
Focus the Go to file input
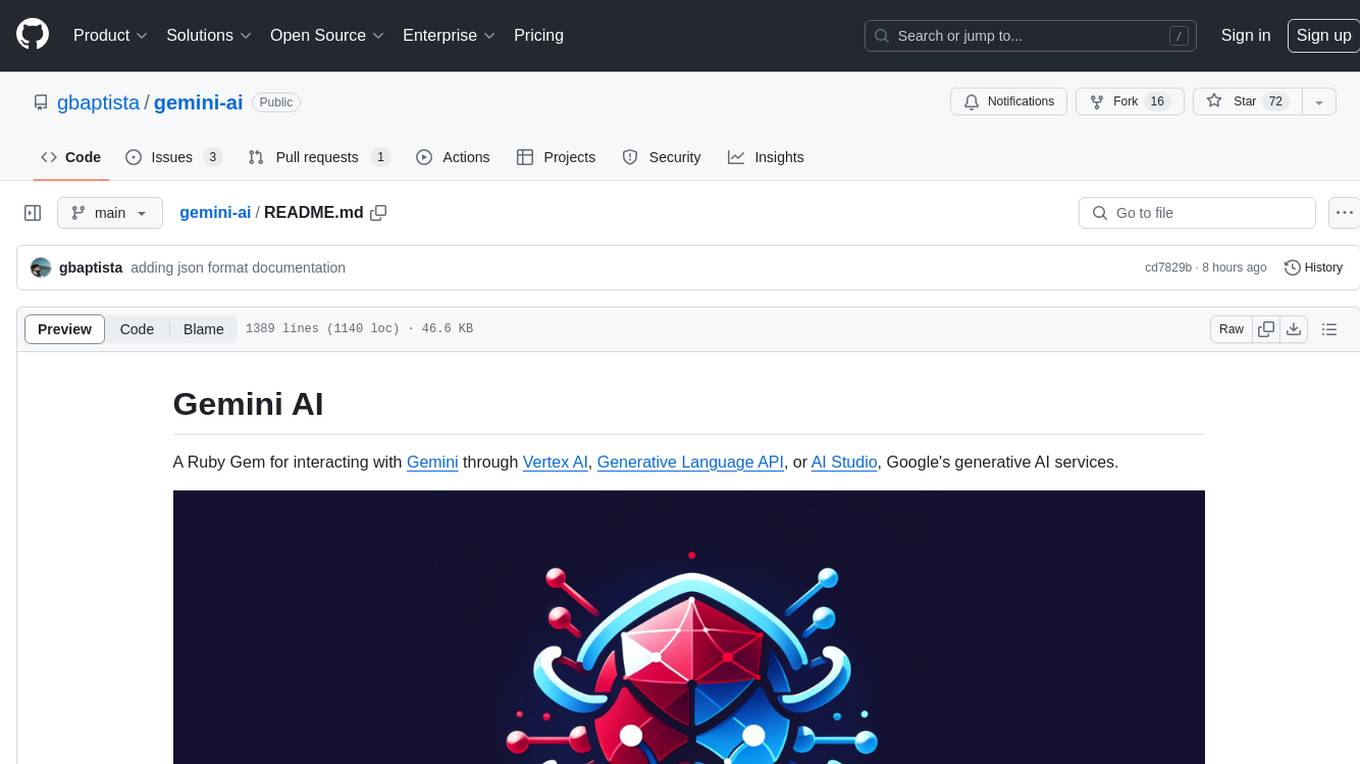coord(1197,213)
